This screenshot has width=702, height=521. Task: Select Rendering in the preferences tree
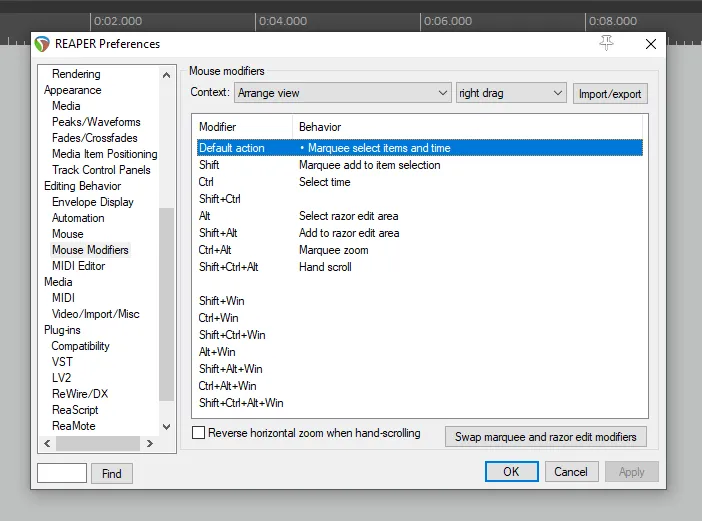(76, 74)
